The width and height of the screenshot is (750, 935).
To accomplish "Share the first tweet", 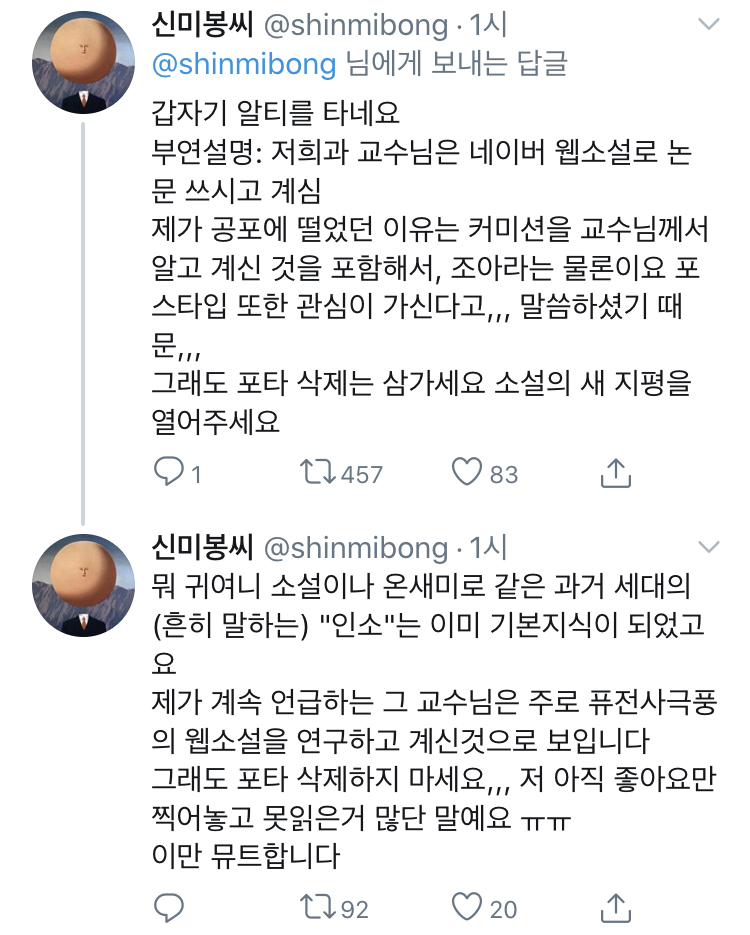I will [616, 471].
